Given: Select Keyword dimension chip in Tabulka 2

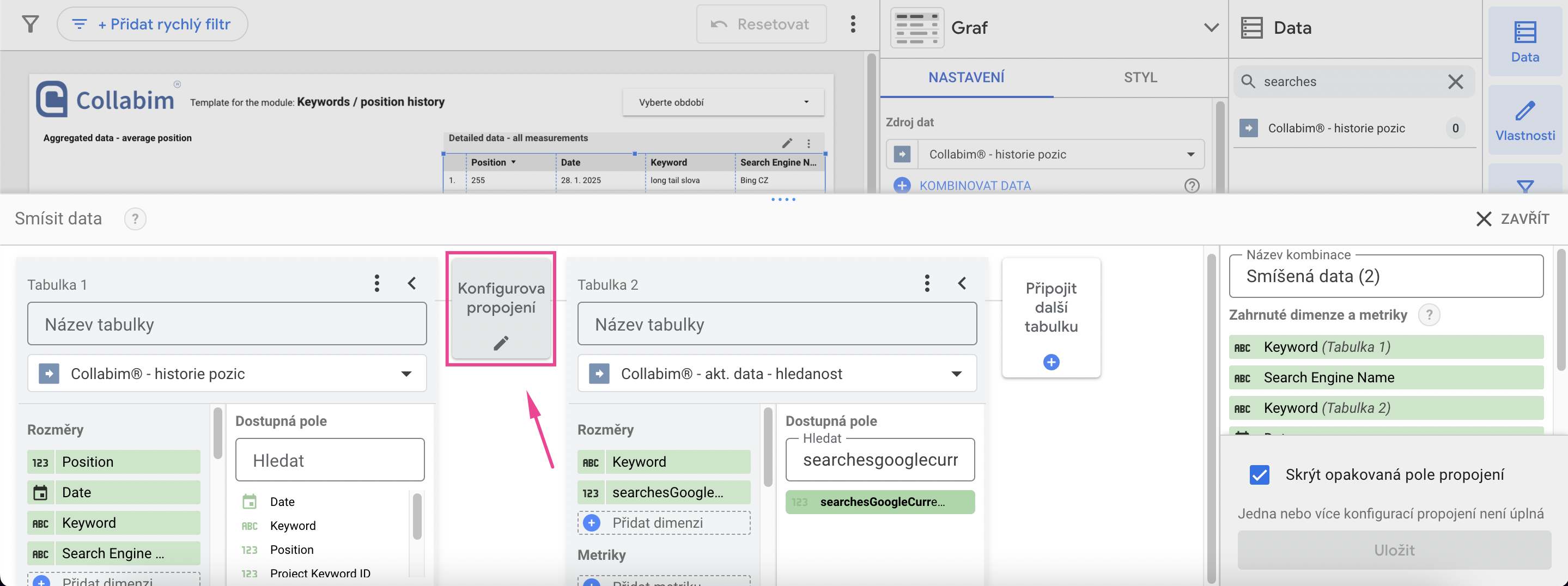Looking at the screenshot, I should pos(664,462).
